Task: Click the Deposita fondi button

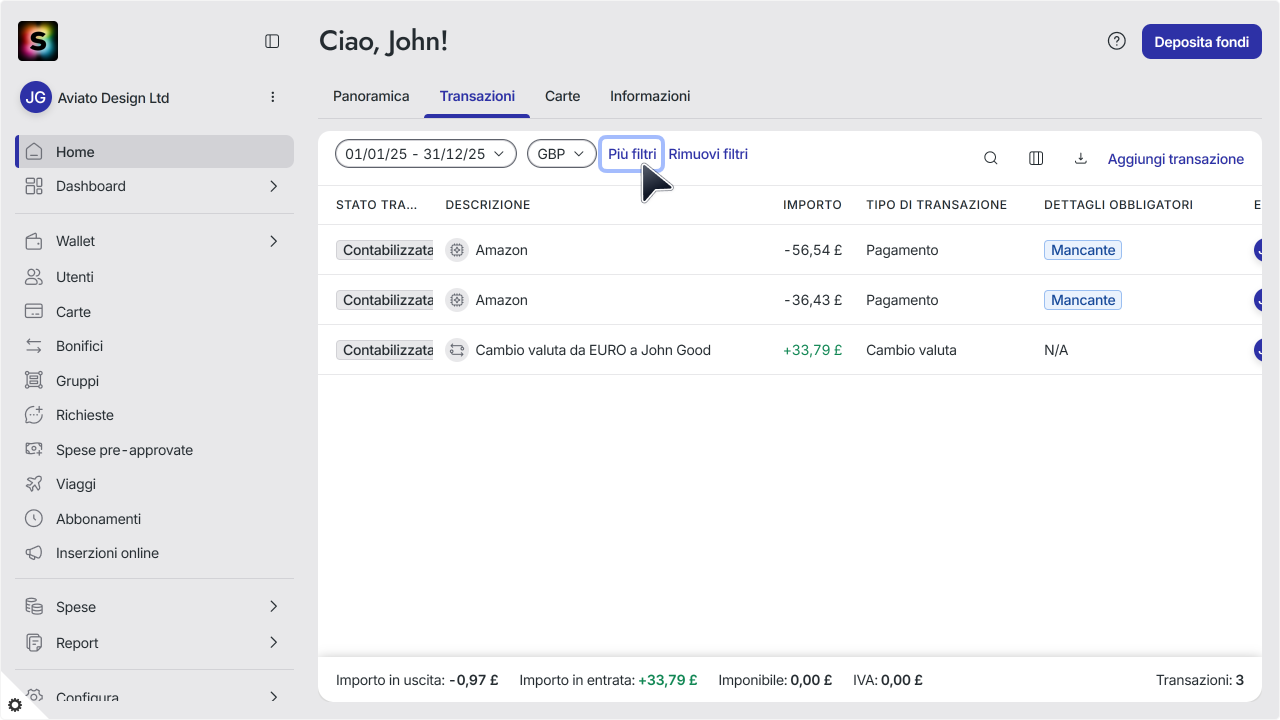Action: click(1202, 42)
